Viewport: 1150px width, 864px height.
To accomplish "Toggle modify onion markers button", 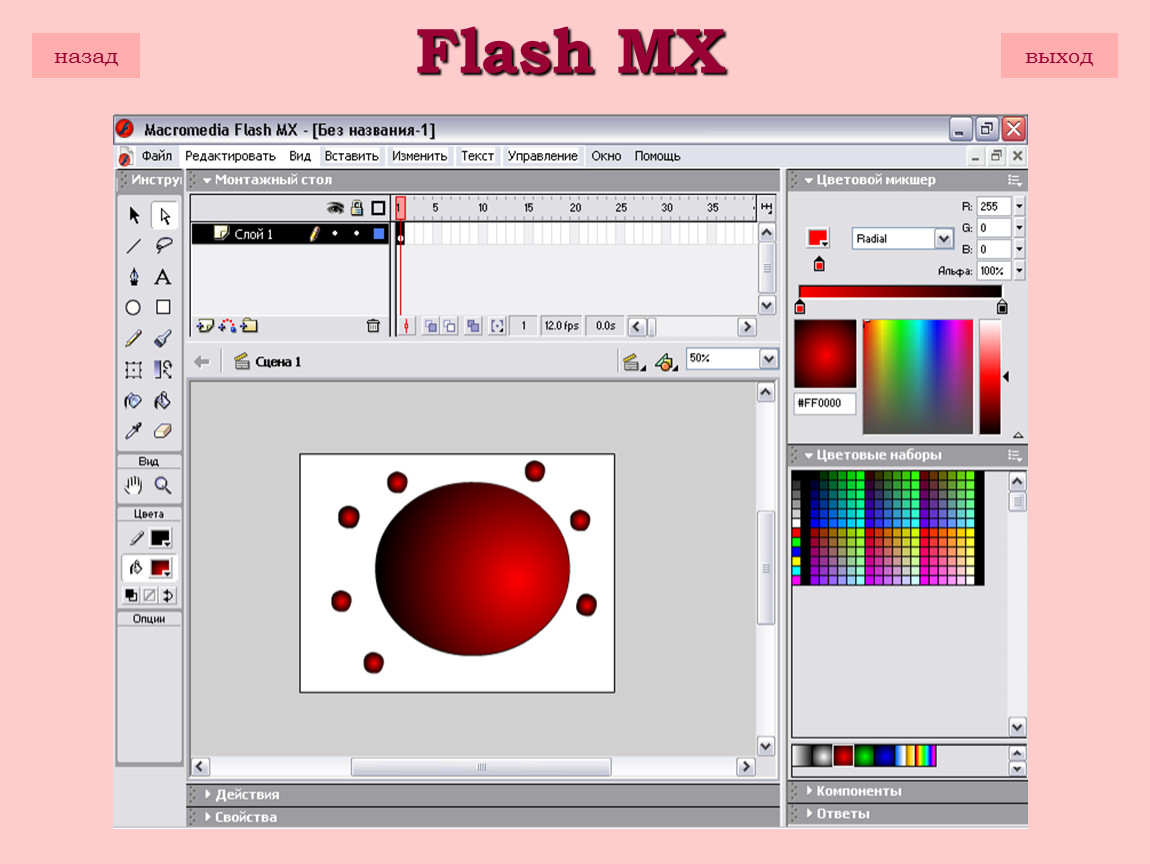I will click(x=497, y=326).
